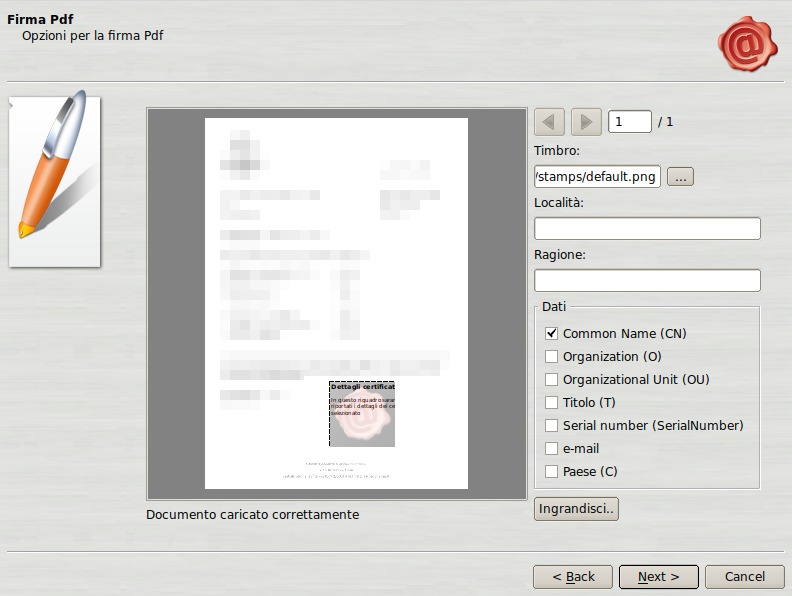Click the page number field
792x596 pixels.
pyautogui.click(x=629, y=122)
